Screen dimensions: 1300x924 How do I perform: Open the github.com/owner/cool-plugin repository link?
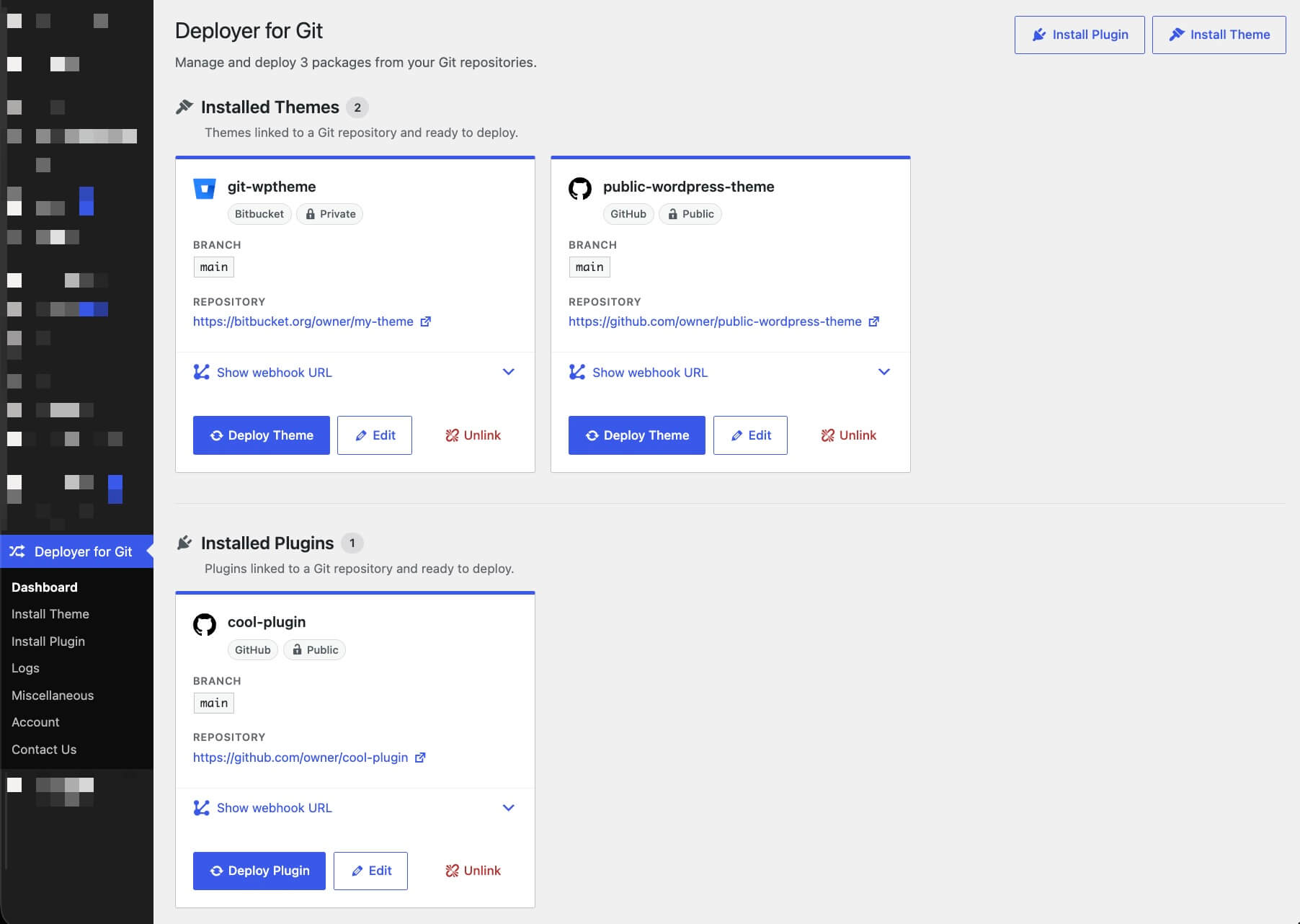(300, 758)
